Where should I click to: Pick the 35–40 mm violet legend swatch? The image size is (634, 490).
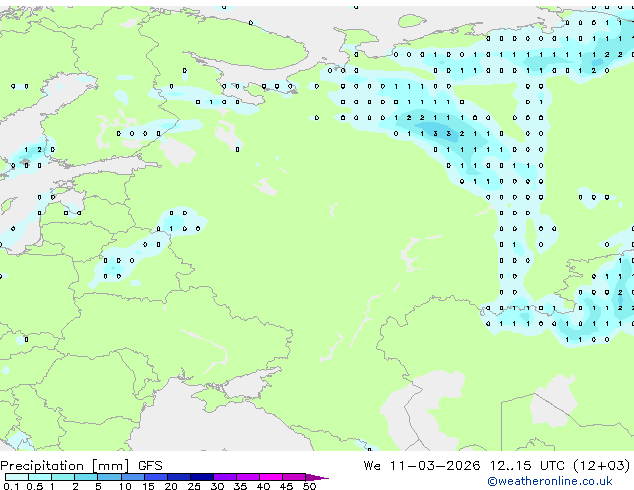pos(247,477)
